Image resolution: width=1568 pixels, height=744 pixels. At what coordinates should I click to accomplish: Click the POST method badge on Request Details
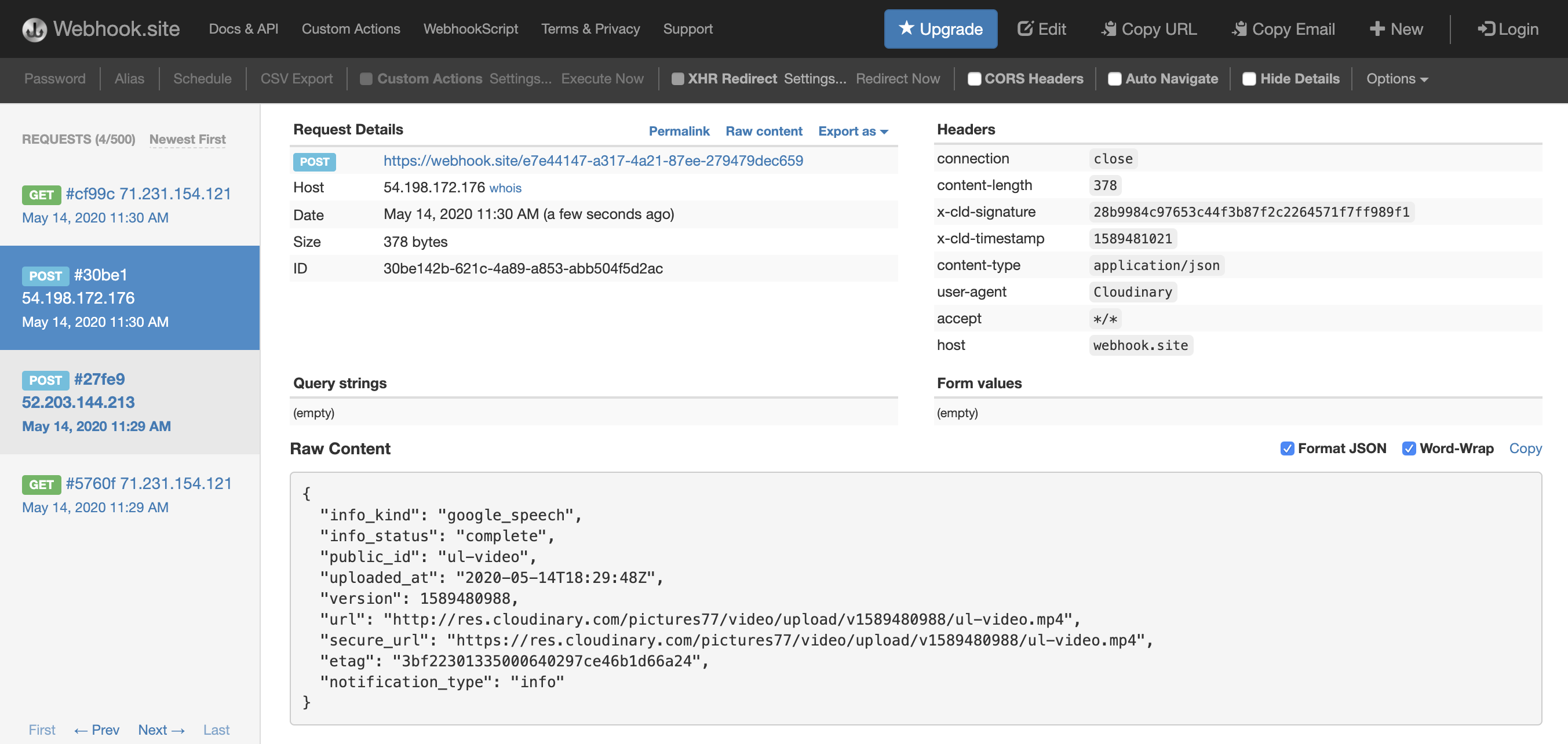(314, 162)
